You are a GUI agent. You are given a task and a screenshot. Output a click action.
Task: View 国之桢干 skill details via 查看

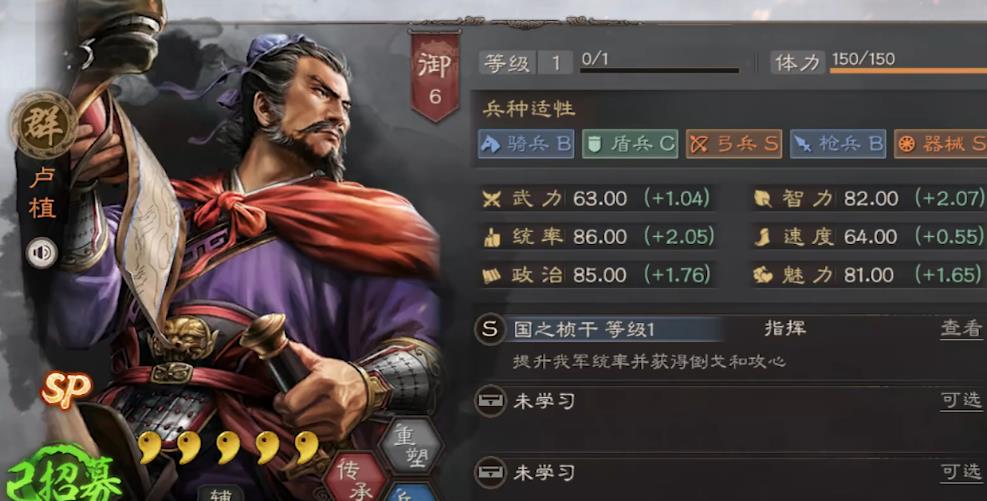[x=962, y=329]
